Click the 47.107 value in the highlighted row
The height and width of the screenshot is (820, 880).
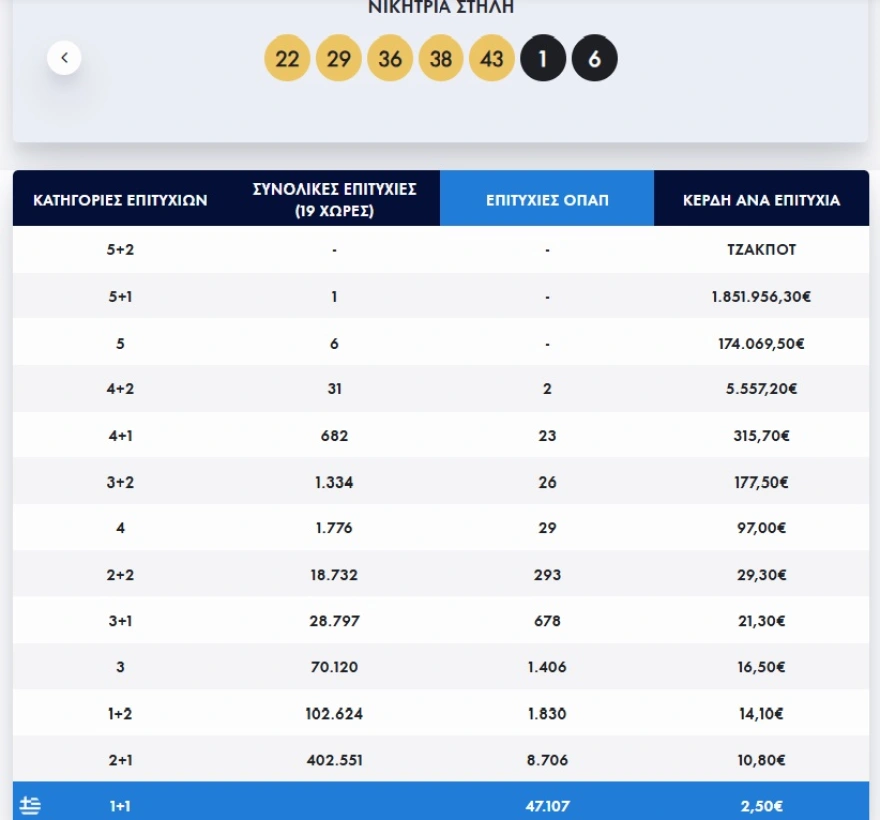547,806
